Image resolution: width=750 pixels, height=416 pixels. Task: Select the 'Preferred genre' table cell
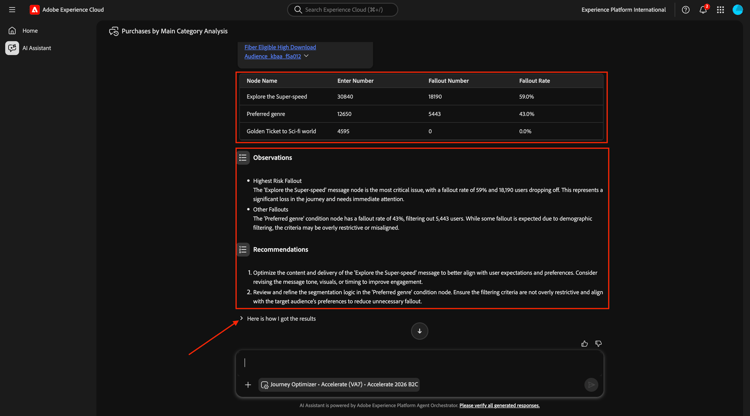point(265,114)
